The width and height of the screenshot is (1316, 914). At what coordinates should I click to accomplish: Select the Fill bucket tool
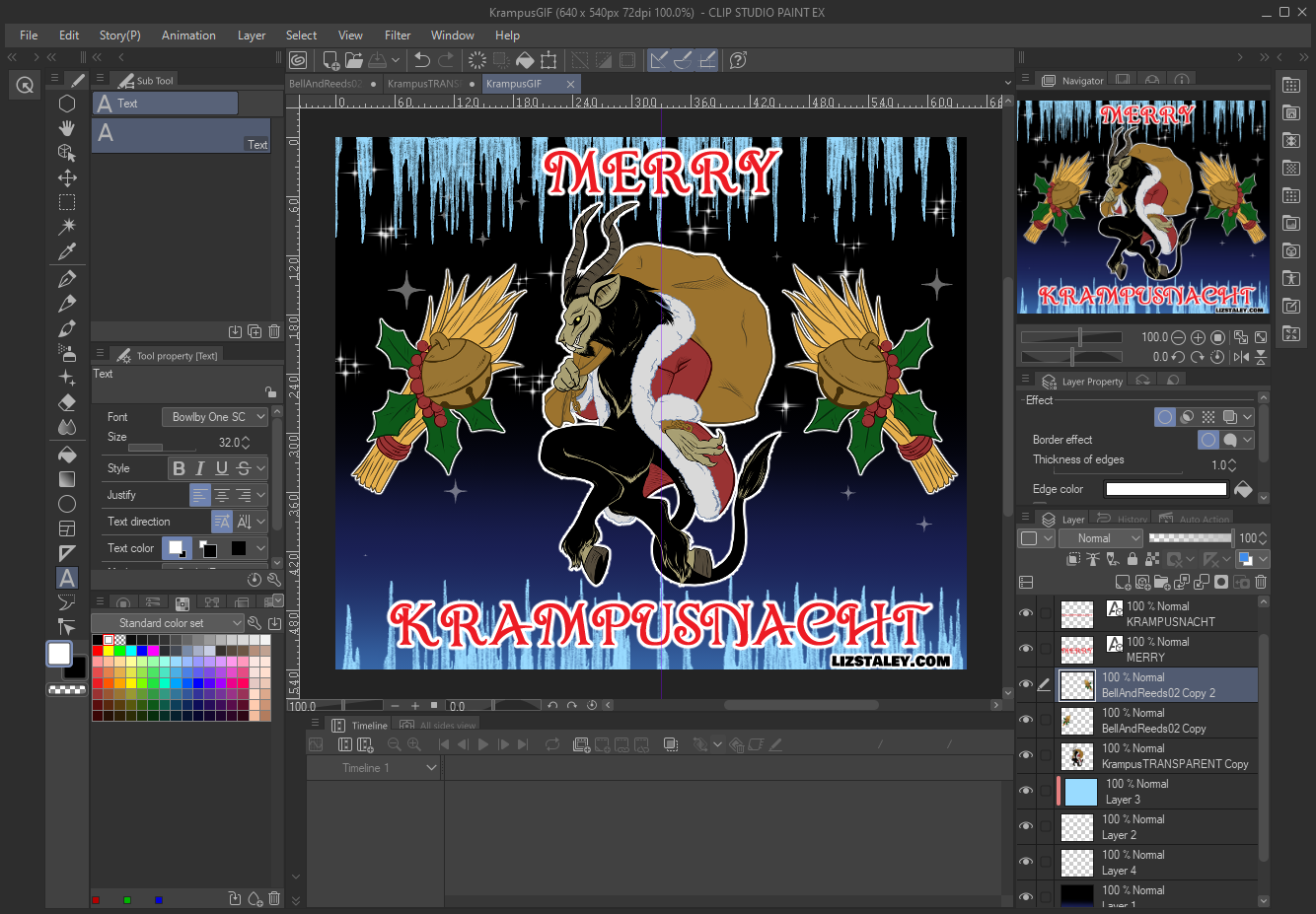[x=67, y=455]
